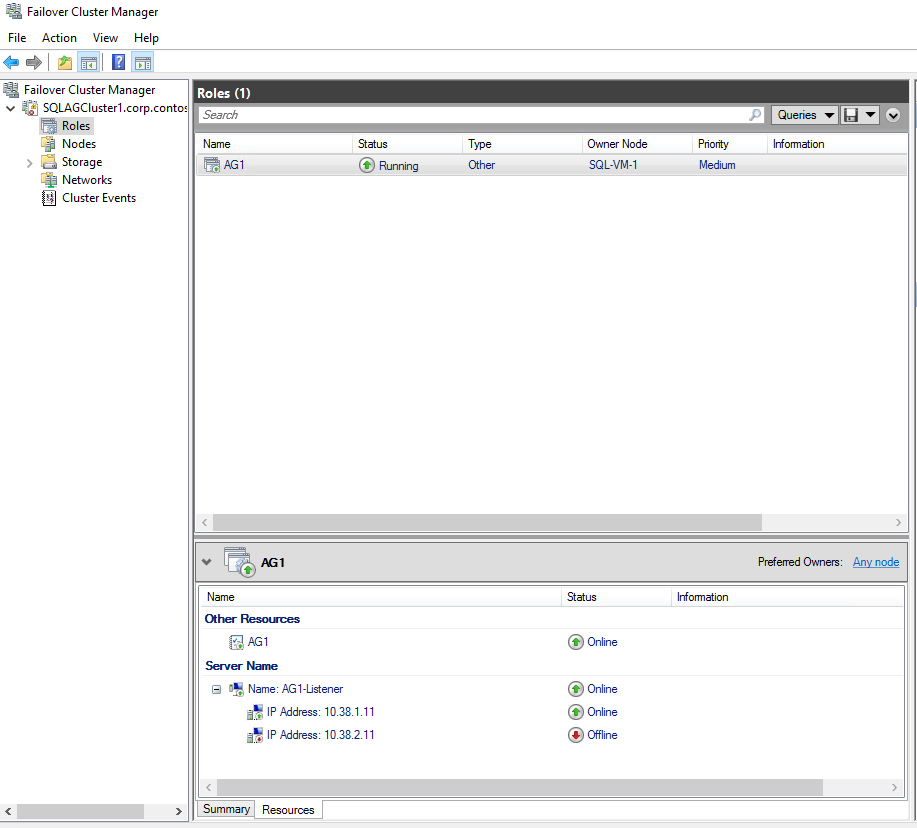Switch to the Resources tab

coord(288,810)
